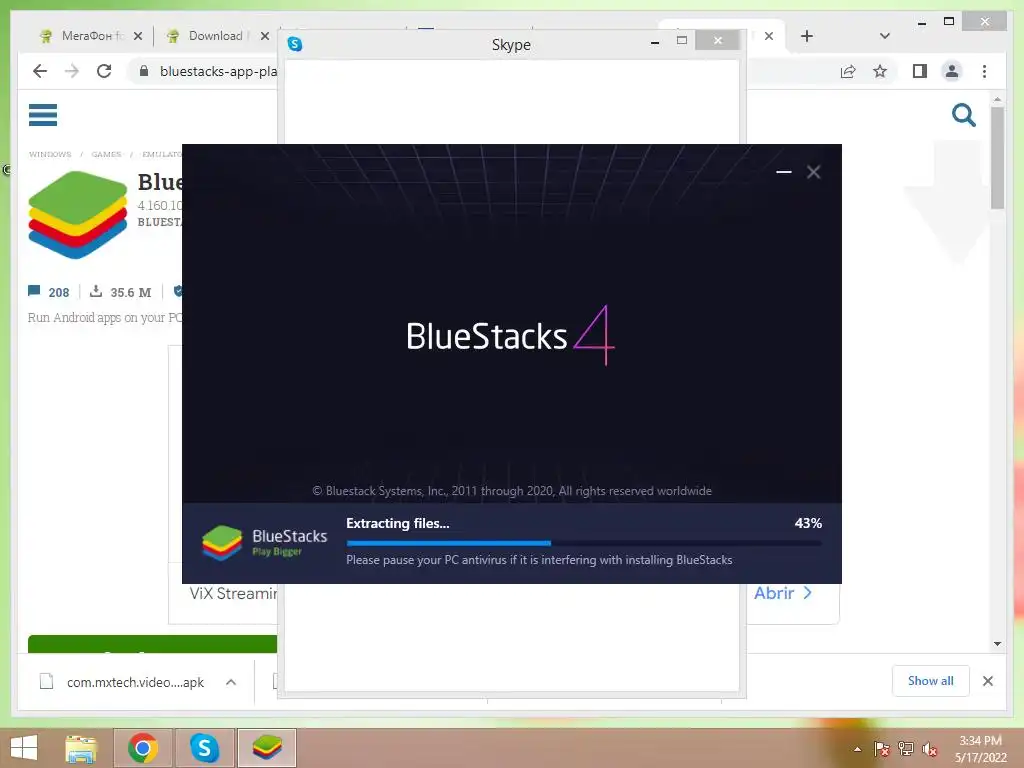Close the BlueStacks installer window
The image size is (1024, 768).
(x=813, y=172)
